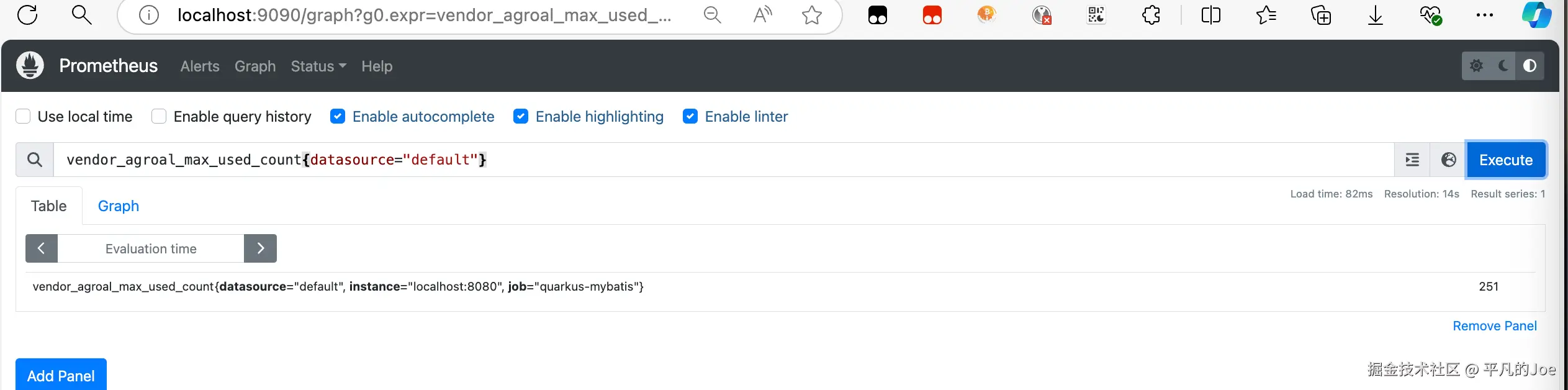Open browser extensions puzzle icon
1568x390 pixels.
pos(1151,15)
